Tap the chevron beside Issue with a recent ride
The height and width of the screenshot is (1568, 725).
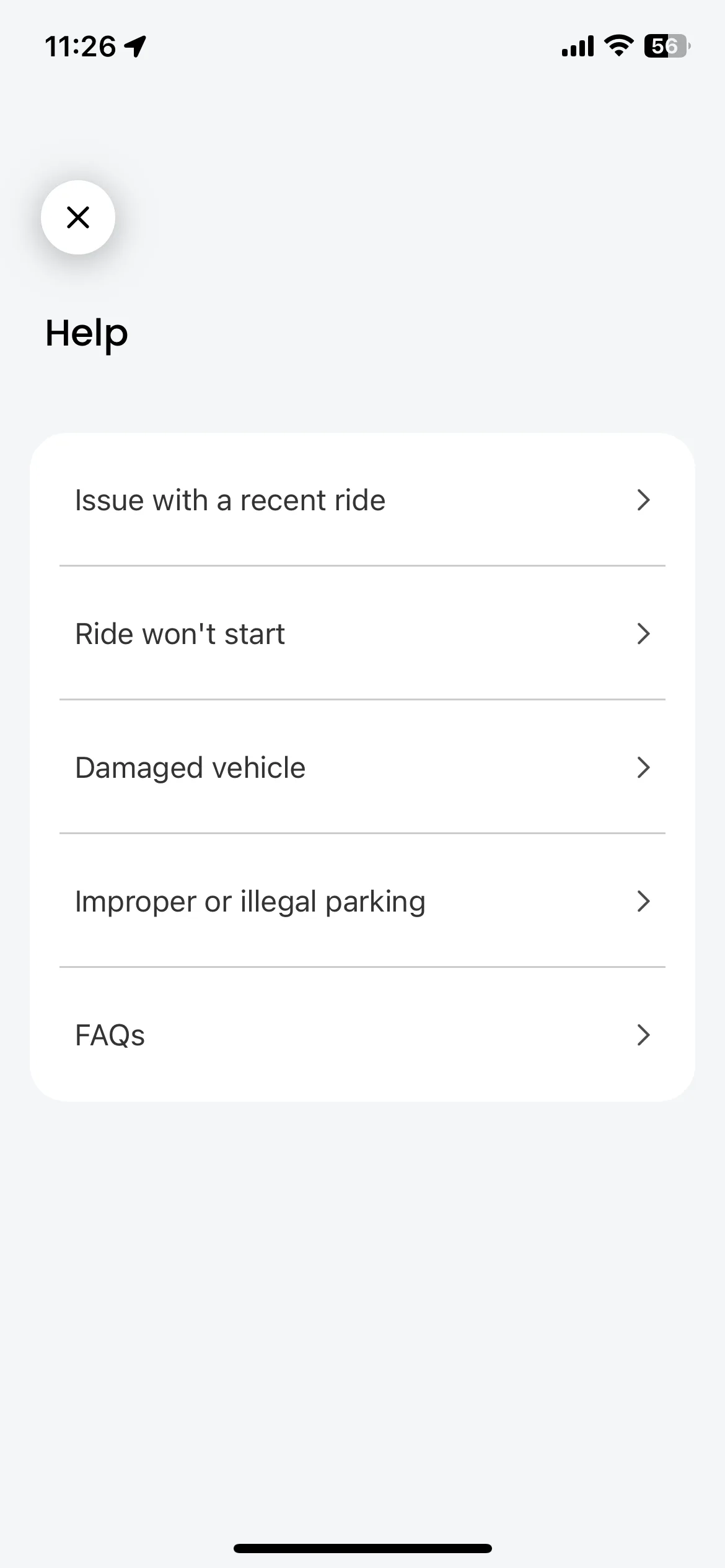tap(644, 500)
